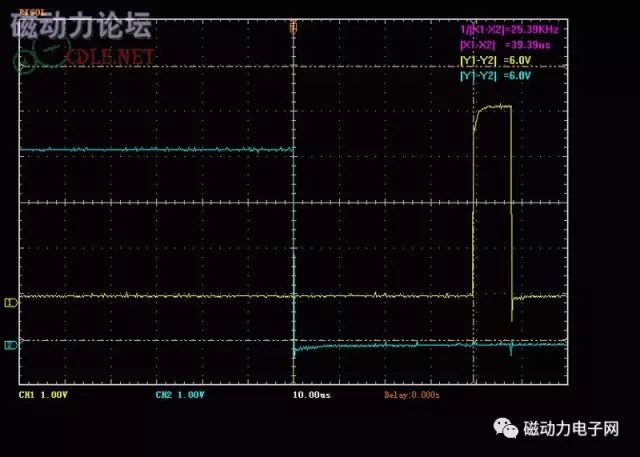Click the WeChat logo icon

pos(505,428)
